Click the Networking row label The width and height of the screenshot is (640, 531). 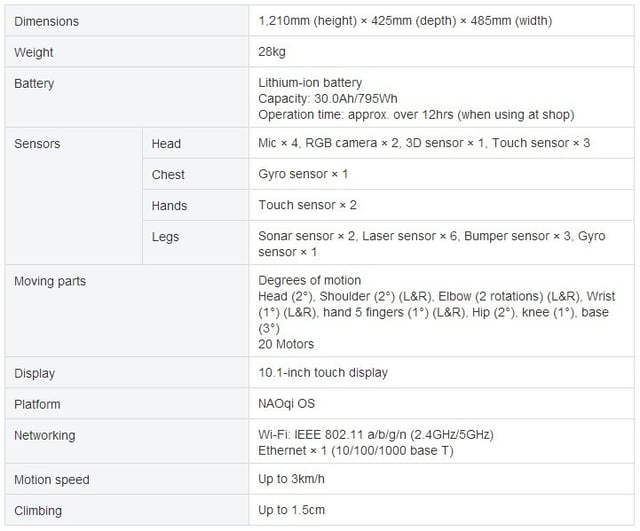(x=44, y=436)
